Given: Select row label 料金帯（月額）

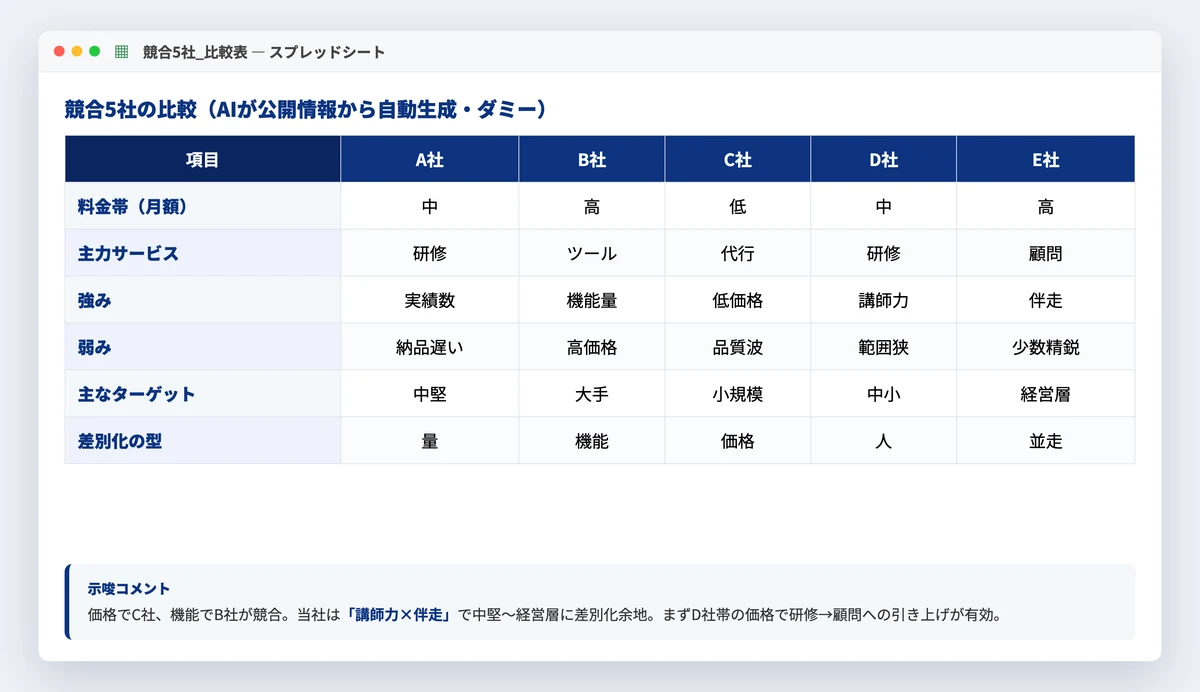Looking at the screenshot, I should pos(203,206).
